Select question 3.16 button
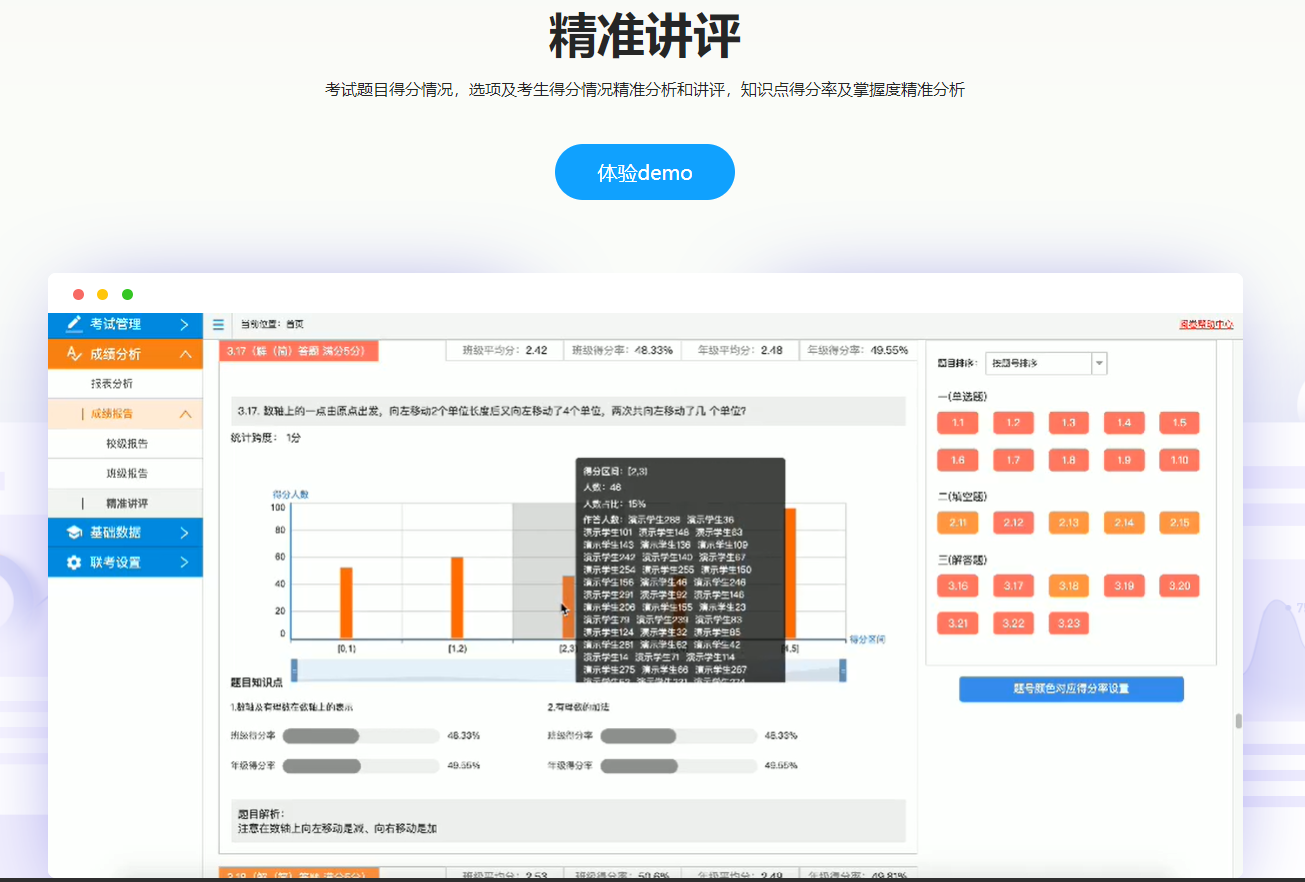1305x882 pixels. [x=957, y=586]
